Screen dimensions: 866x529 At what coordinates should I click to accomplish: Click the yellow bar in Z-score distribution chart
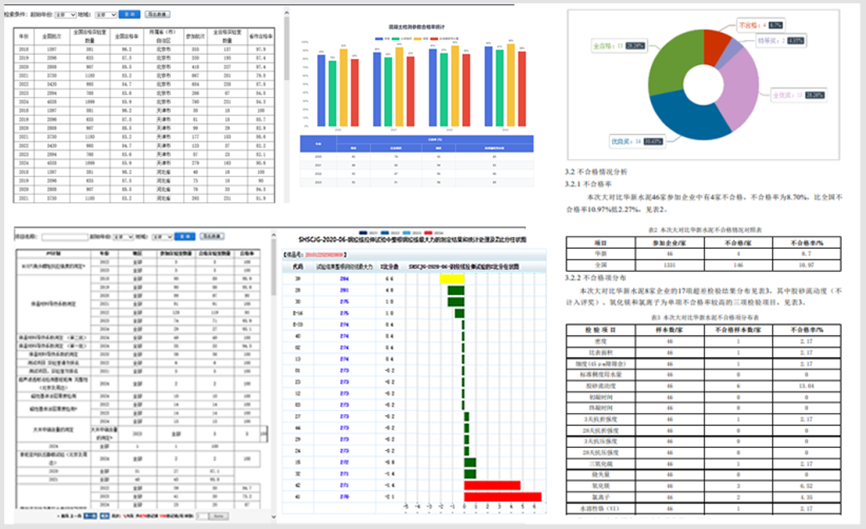point(453,279)
